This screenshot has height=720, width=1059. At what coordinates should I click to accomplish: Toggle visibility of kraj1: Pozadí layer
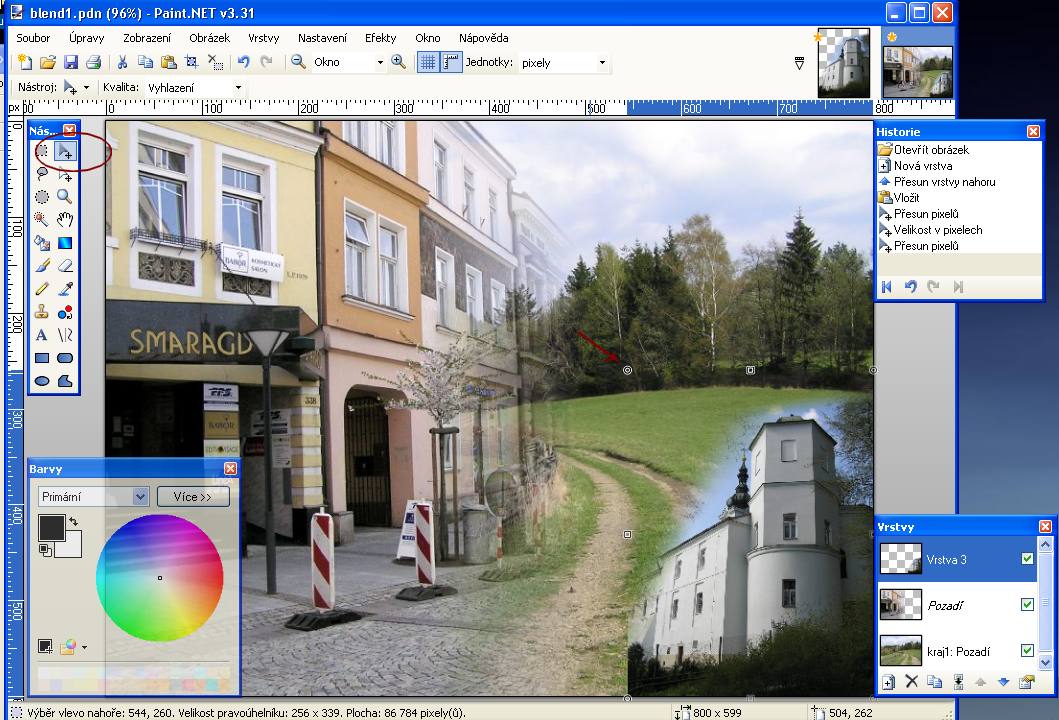point(1027,651)
